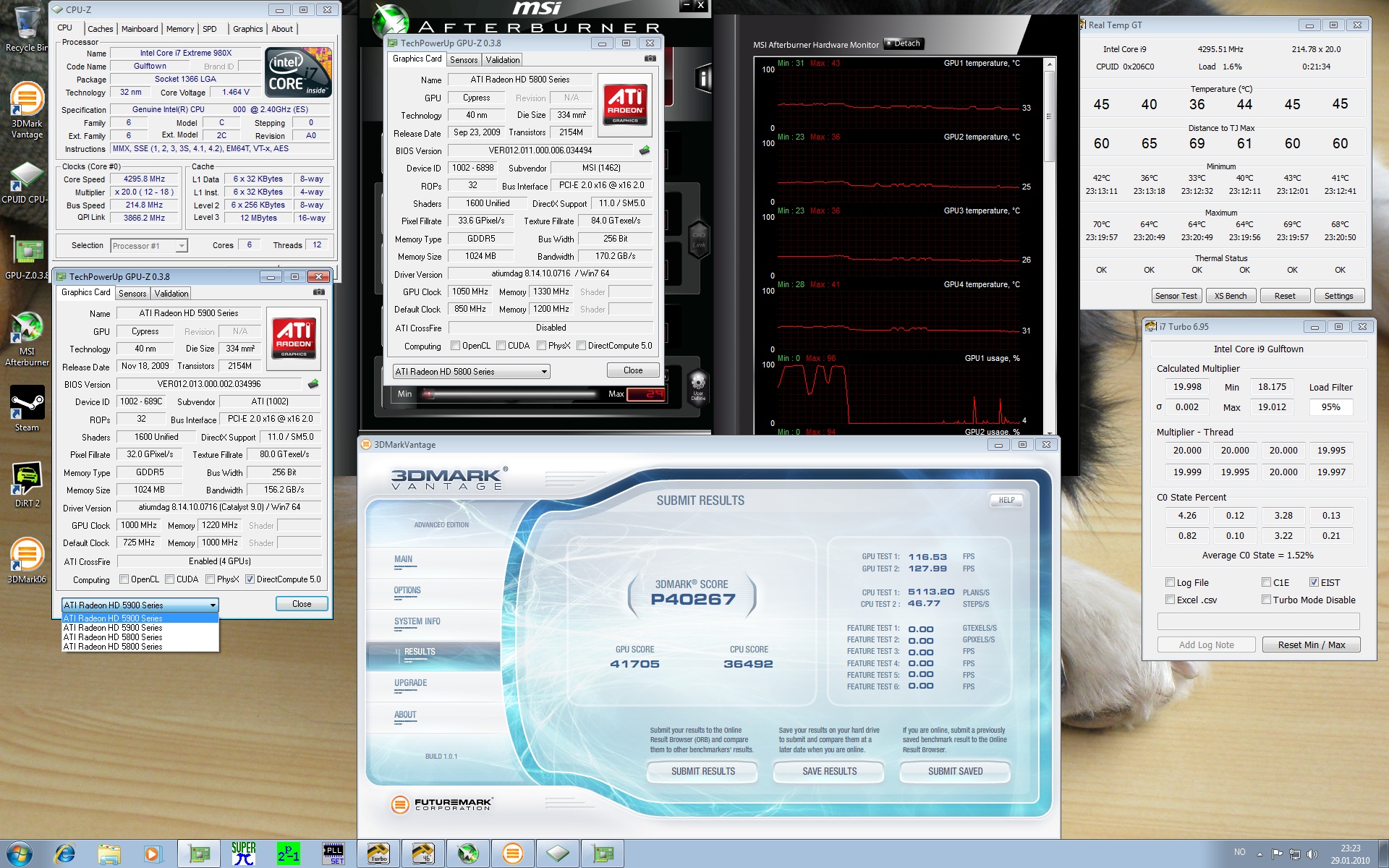Screen dimensions: 1389x868
Task: Open System Info in 3DMark Vantage menu
Action: tap(417, 621)
